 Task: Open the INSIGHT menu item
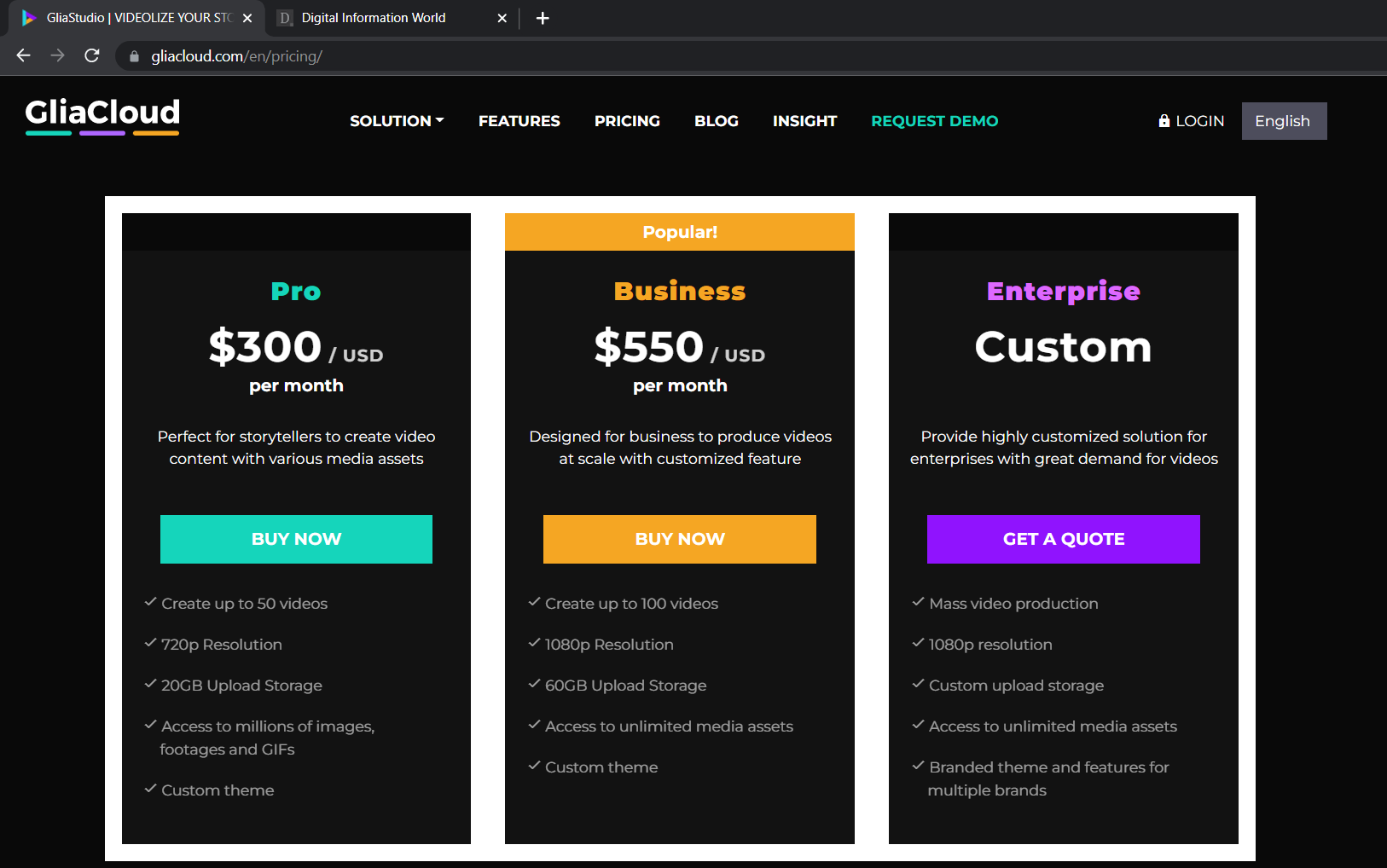(x=804, y=121)
